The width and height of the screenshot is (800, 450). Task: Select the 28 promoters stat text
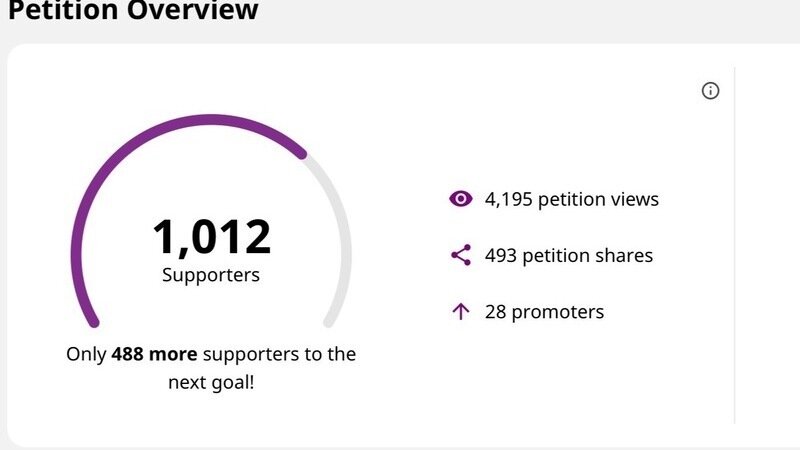pyautogui.click(x=544, y=312)
